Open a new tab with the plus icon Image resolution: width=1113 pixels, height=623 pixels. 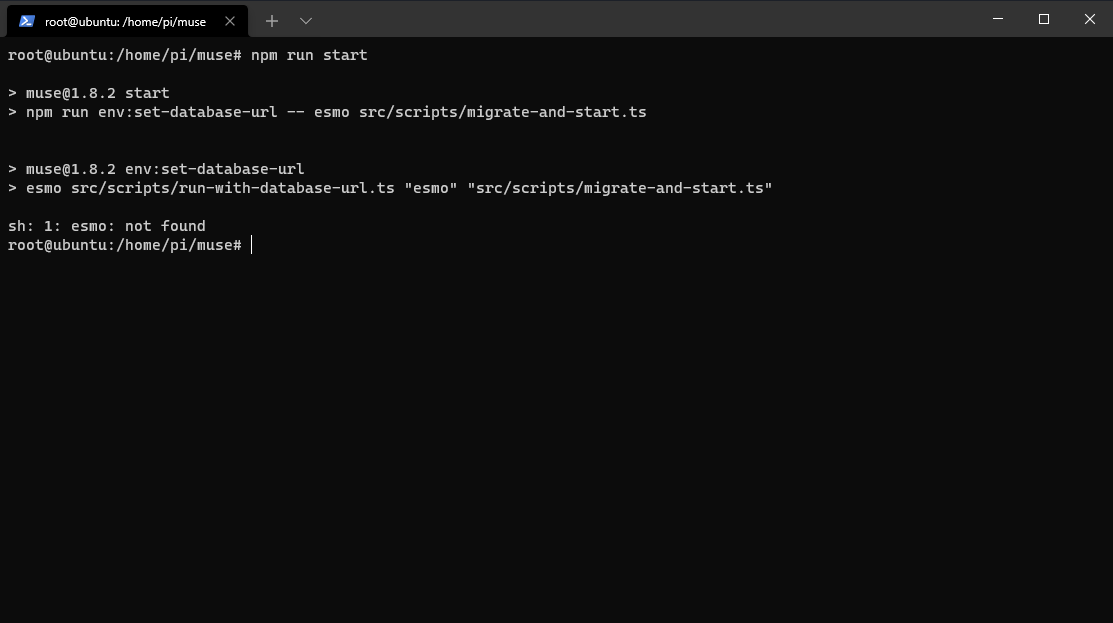pyautogui.click(x=272, y=20)
